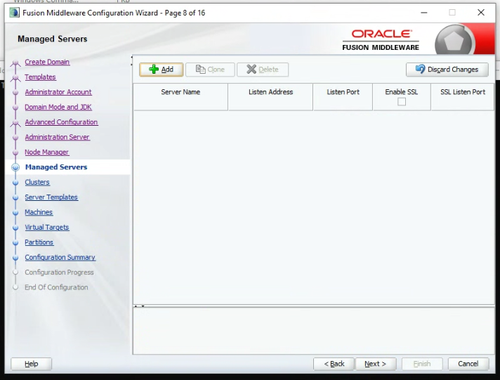500x380 pixels.
Task: Open the Virtual Targets step
Action: 47,227
